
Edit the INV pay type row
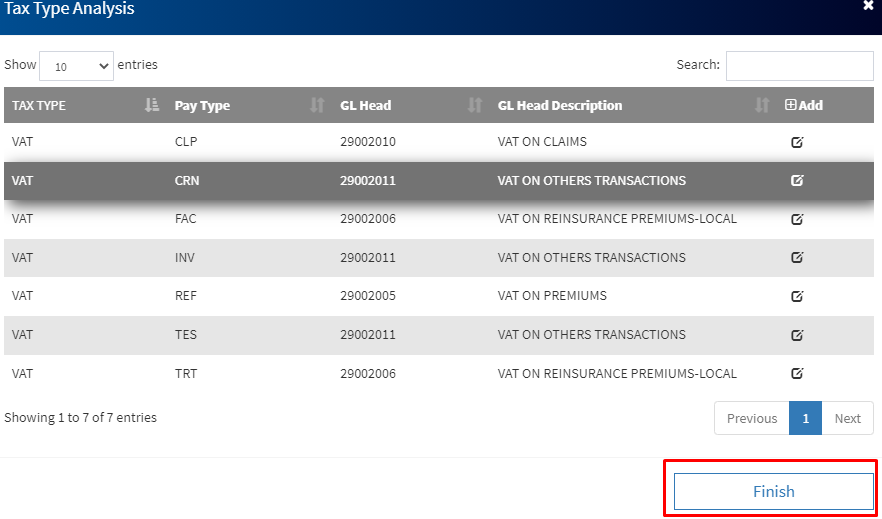(797, 257)
